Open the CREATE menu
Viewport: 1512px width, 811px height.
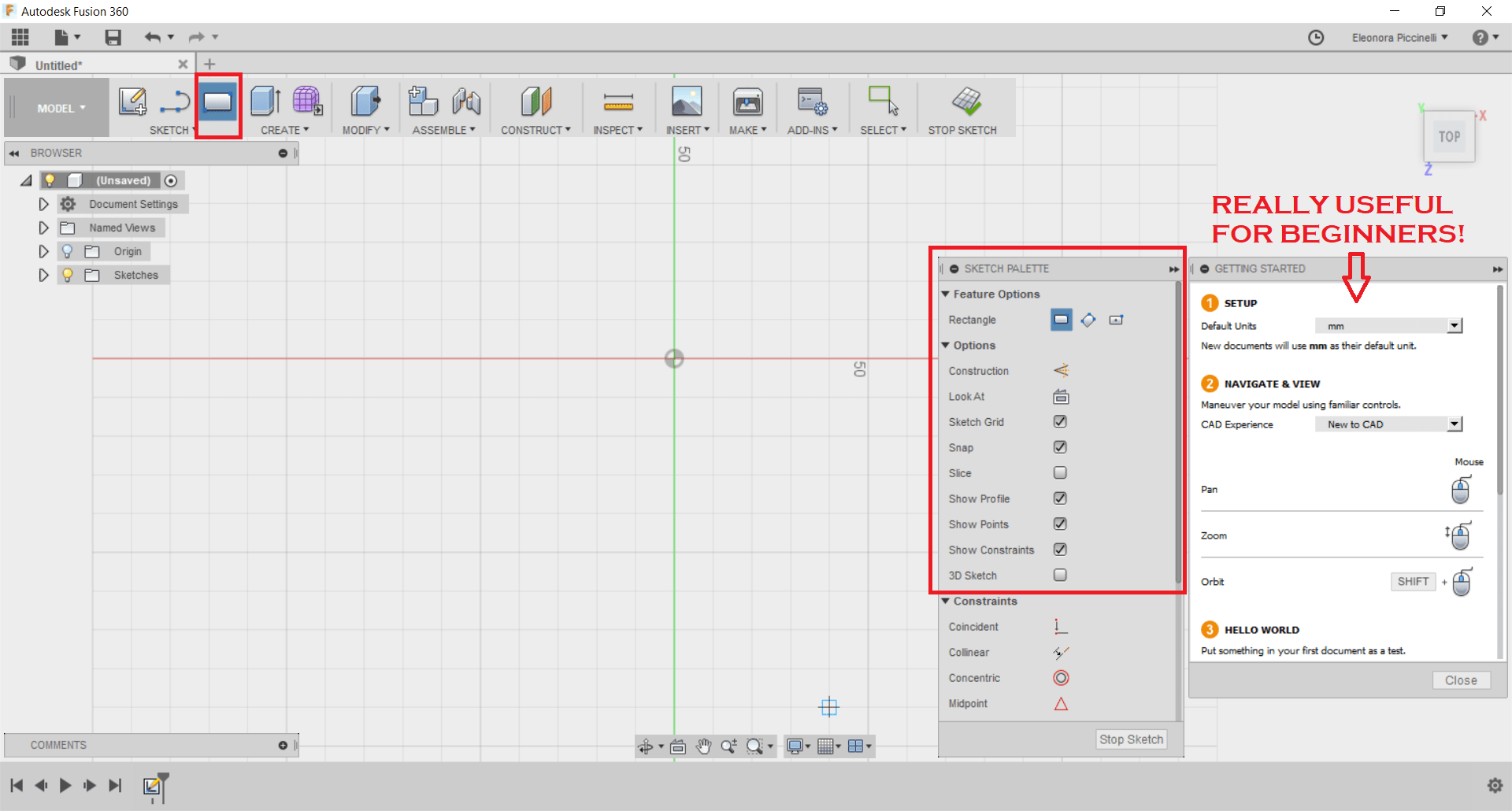(x=284, y=130)
